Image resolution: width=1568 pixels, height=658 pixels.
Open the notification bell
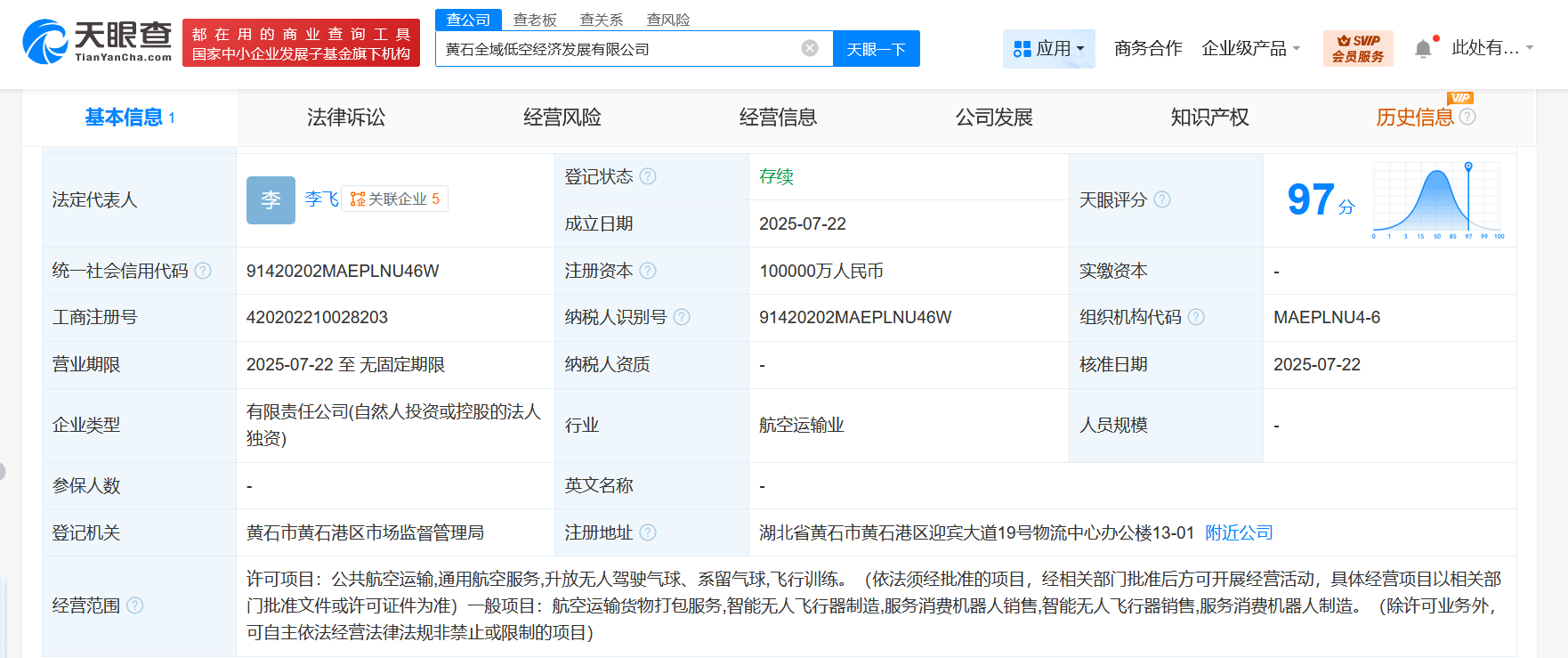[x=1423, y=49]
